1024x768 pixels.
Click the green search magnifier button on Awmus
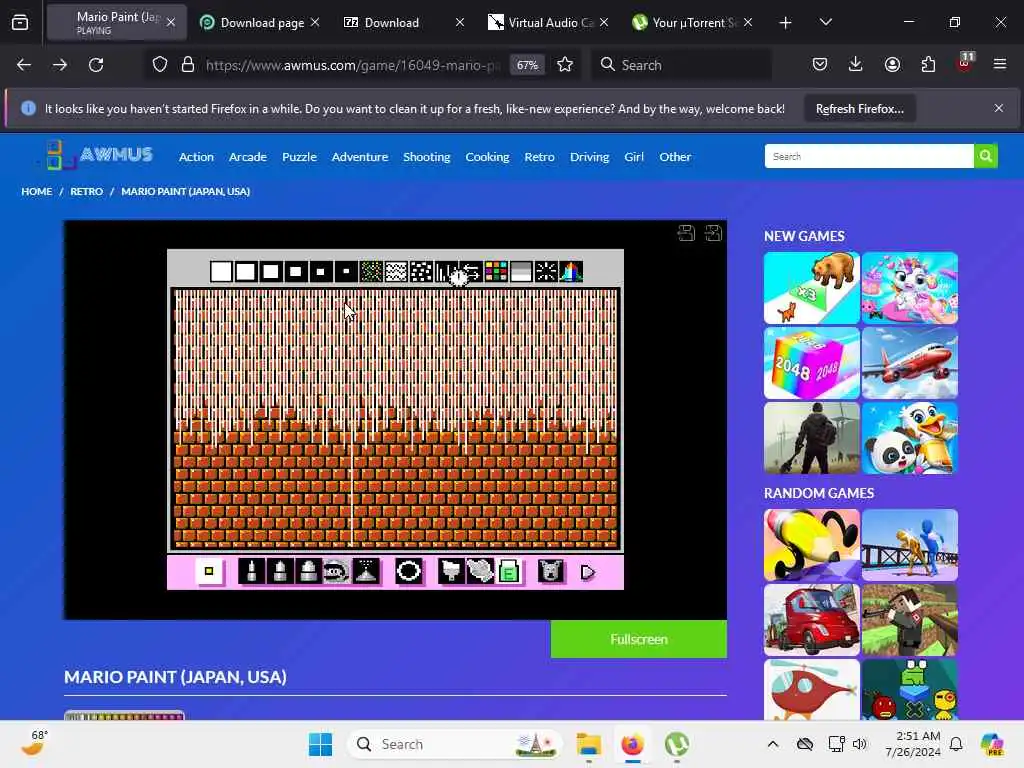(985, 156)
